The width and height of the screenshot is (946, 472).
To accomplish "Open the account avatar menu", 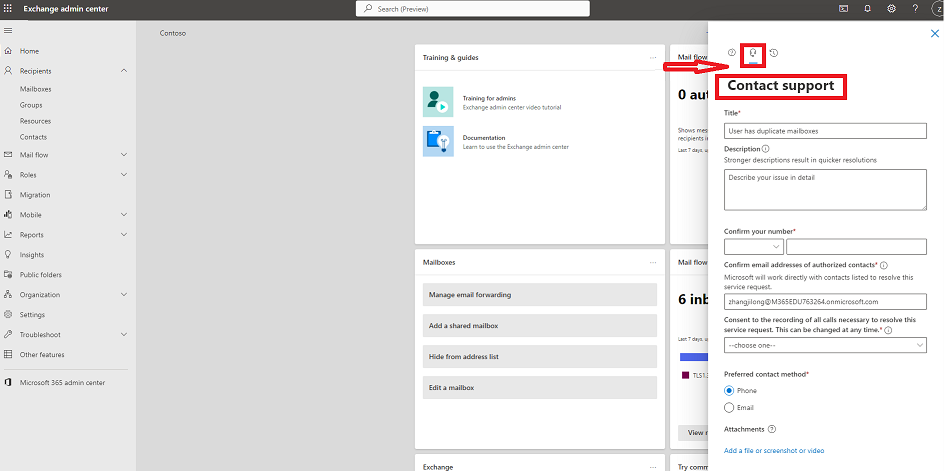I will (938, 8).
